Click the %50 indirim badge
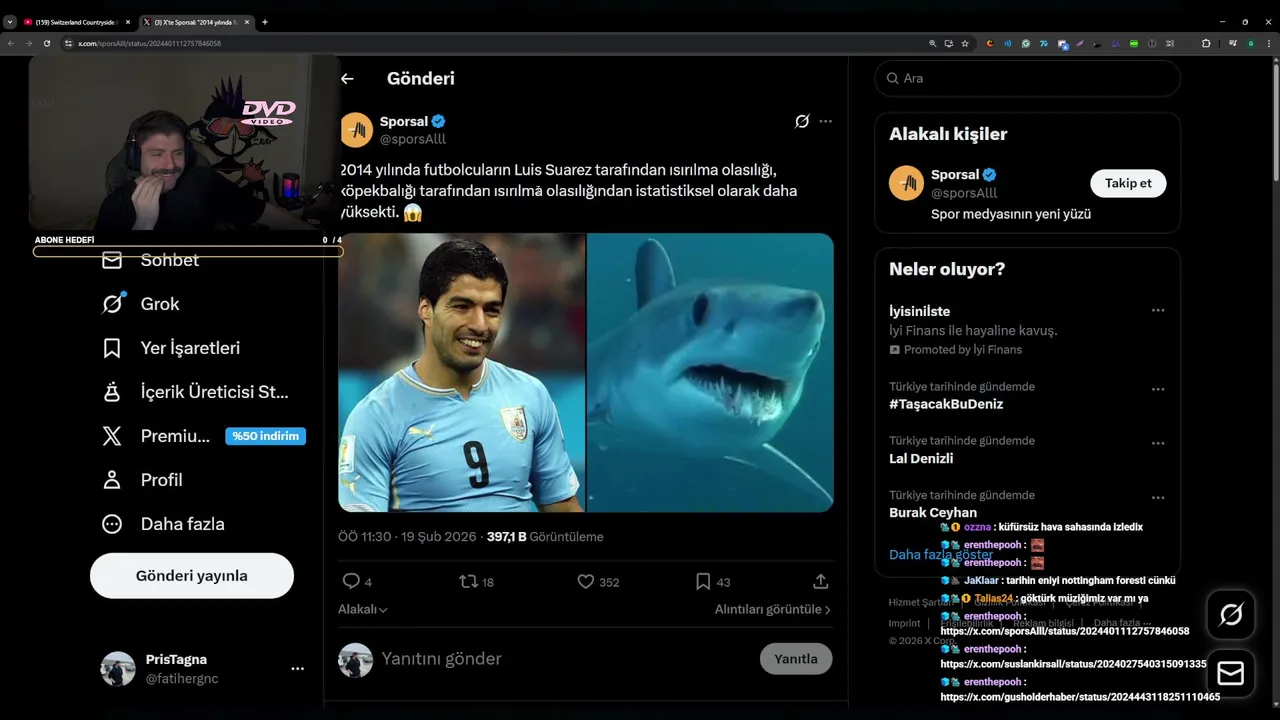 click(x=265, y=436)
